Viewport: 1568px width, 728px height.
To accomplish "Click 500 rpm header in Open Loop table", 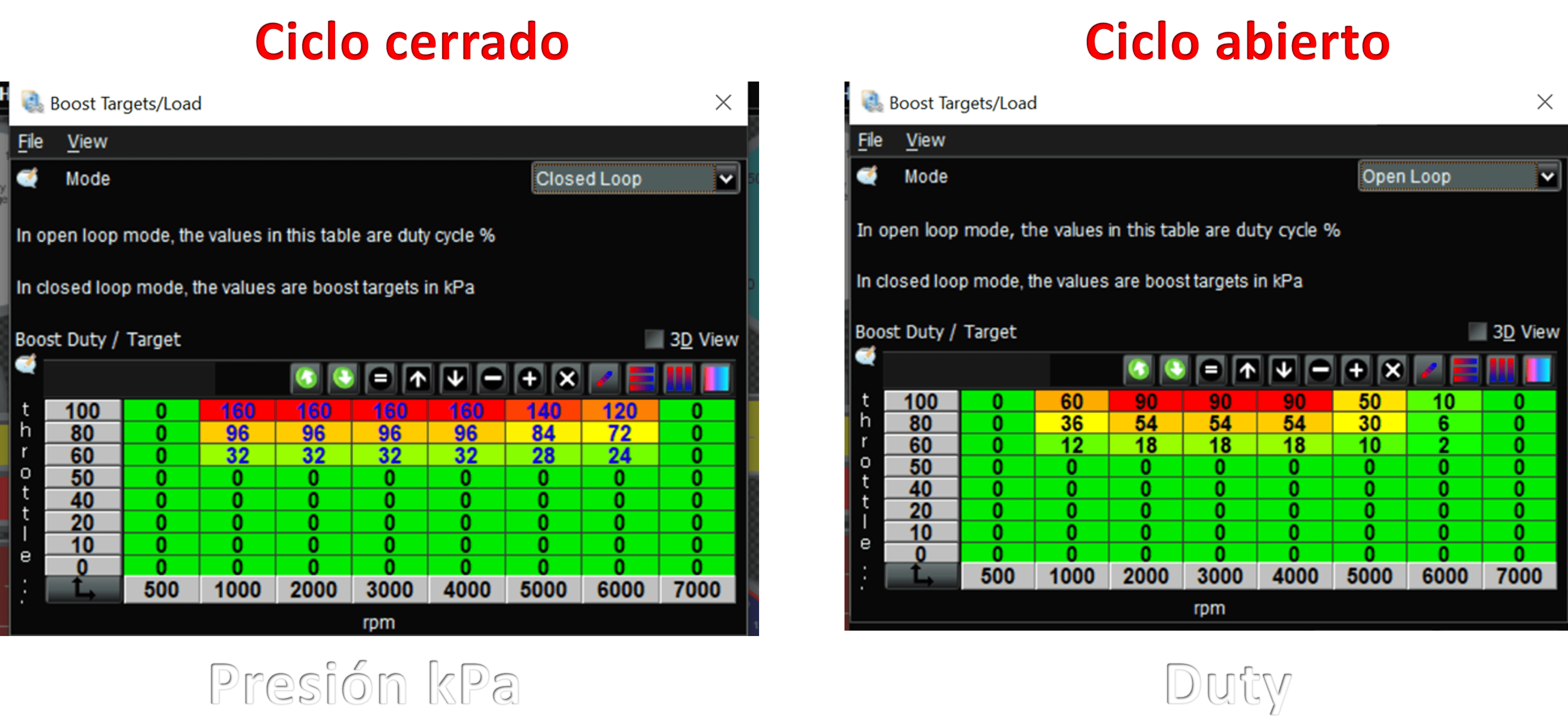I will point(997,576).
